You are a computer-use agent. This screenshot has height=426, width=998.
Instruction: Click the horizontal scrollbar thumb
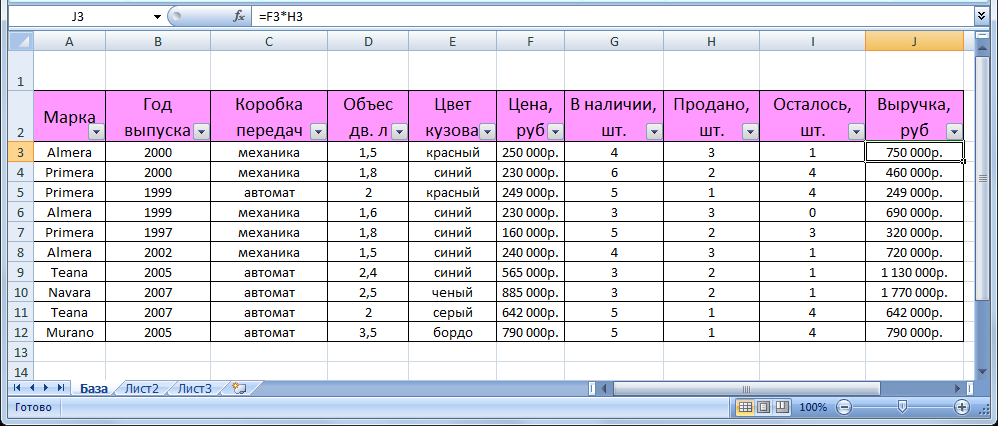[x=747, y=388]
